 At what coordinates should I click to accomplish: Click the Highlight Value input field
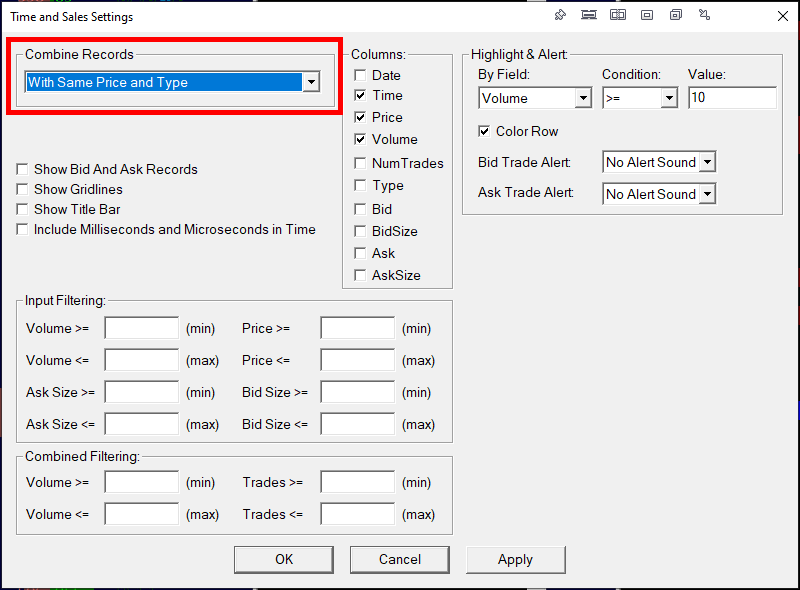731,98
